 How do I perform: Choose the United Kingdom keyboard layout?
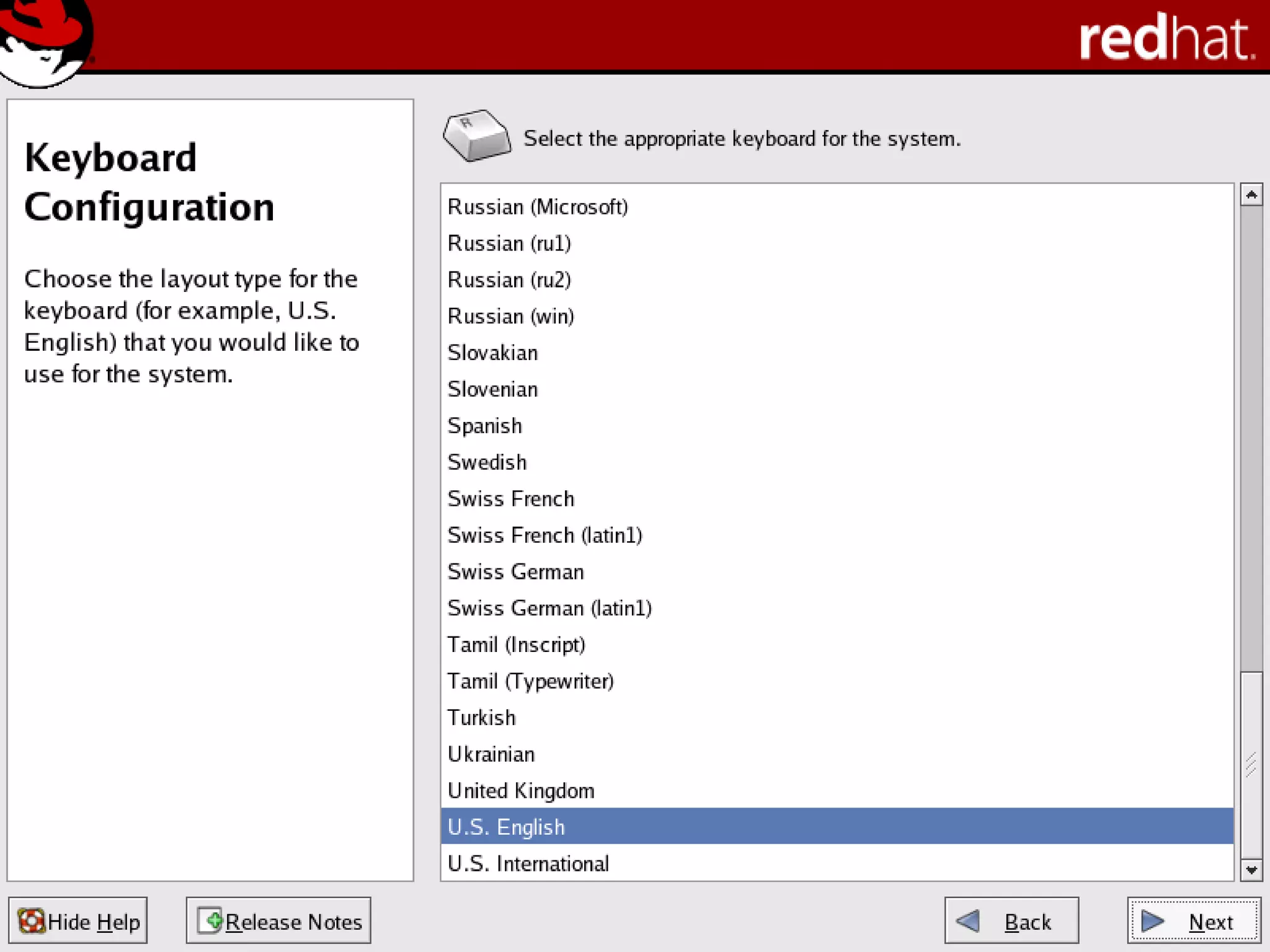click(x=521, y=791)
